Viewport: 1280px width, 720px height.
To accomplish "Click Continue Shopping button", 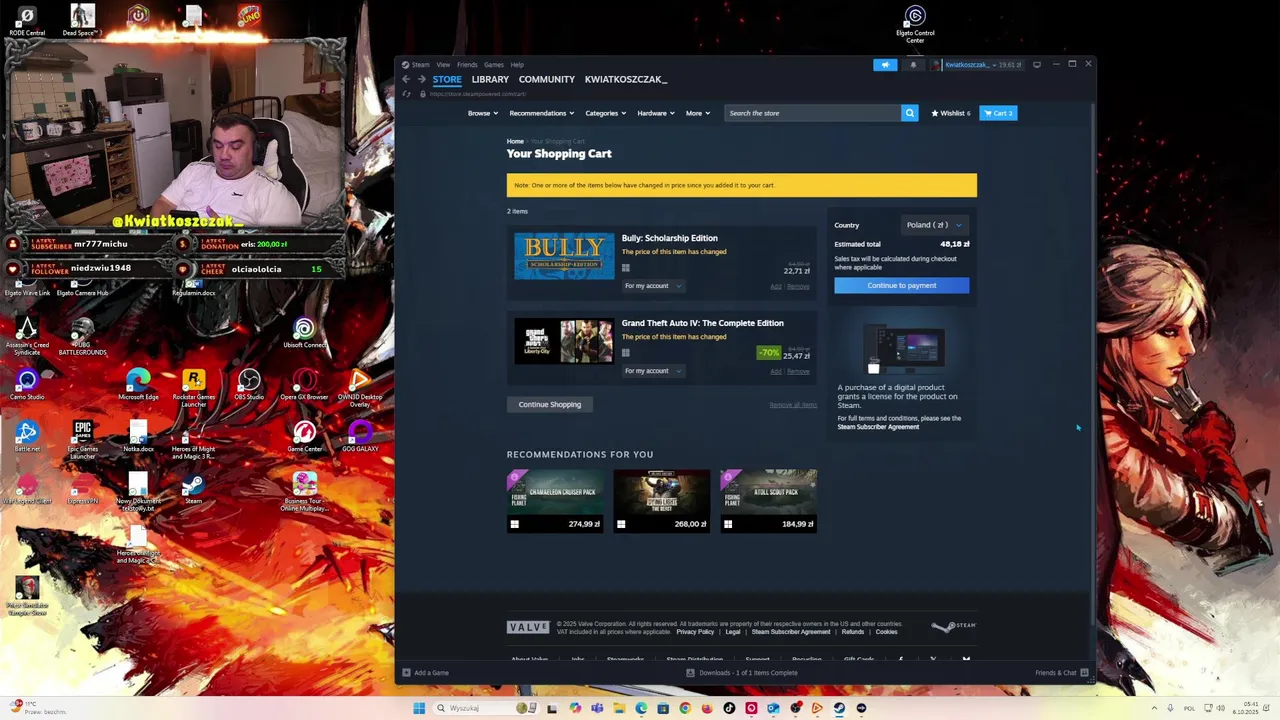I will coord(550,405).
